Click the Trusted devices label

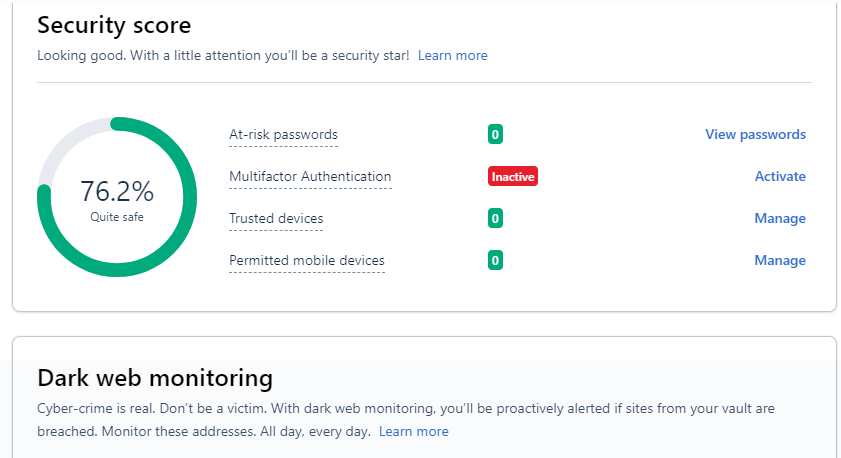point(276,218)
